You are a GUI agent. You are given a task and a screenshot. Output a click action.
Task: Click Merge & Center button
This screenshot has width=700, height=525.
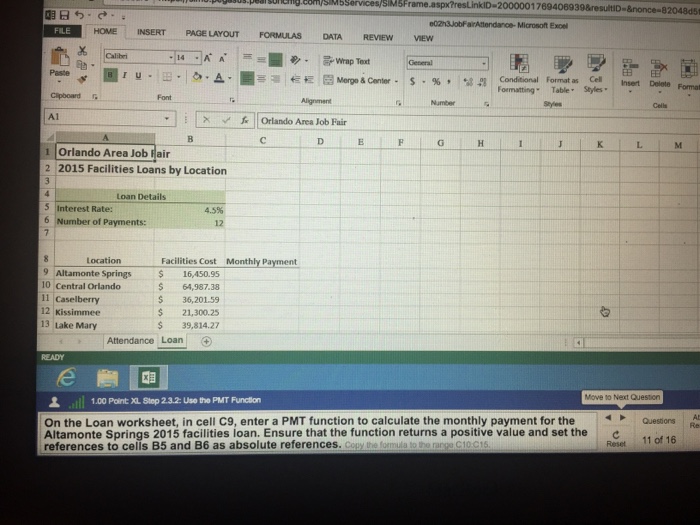pos(357,80)
